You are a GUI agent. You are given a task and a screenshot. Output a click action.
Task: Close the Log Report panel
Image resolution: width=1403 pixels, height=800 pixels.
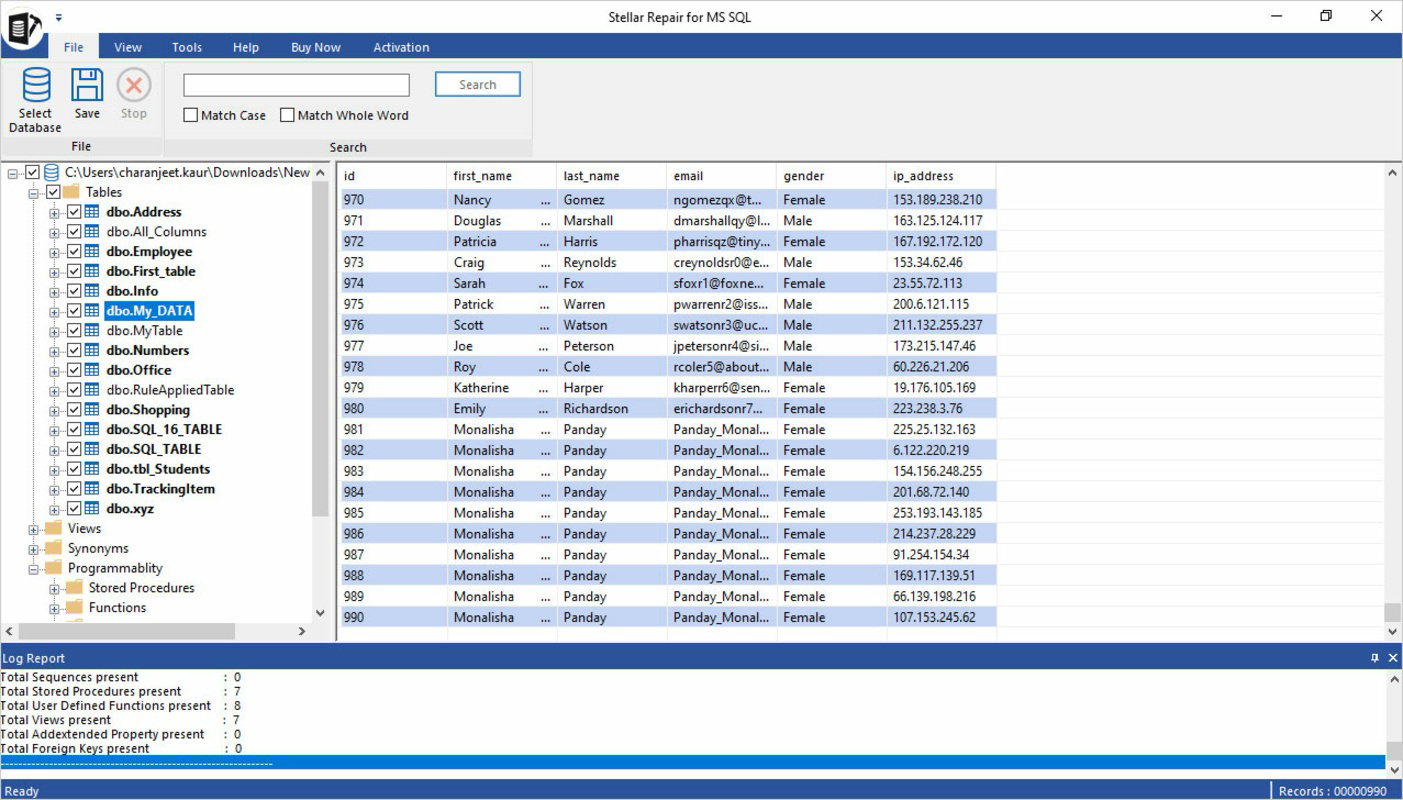(x=1393, y=658)
